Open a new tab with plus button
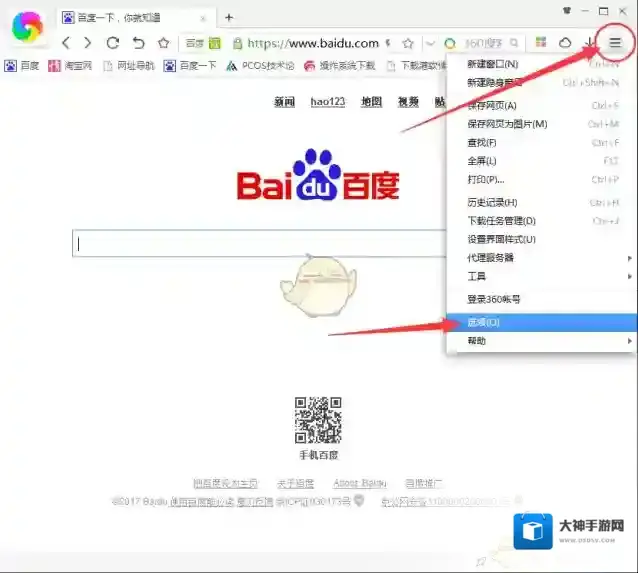 (229, 17)
